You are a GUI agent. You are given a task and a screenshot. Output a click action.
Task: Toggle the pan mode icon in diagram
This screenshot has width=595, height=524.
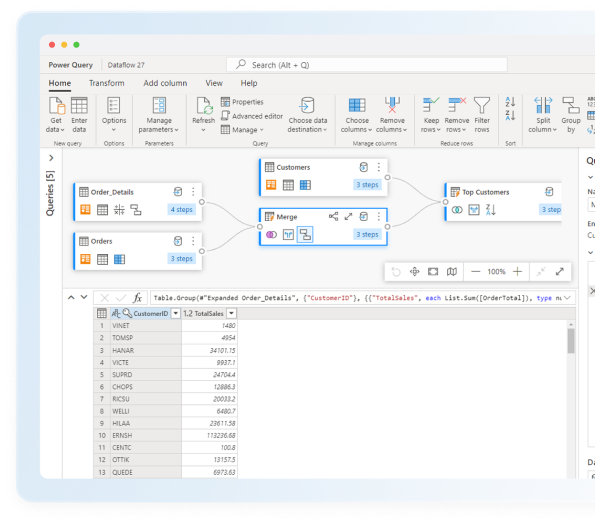coord(414,272)
